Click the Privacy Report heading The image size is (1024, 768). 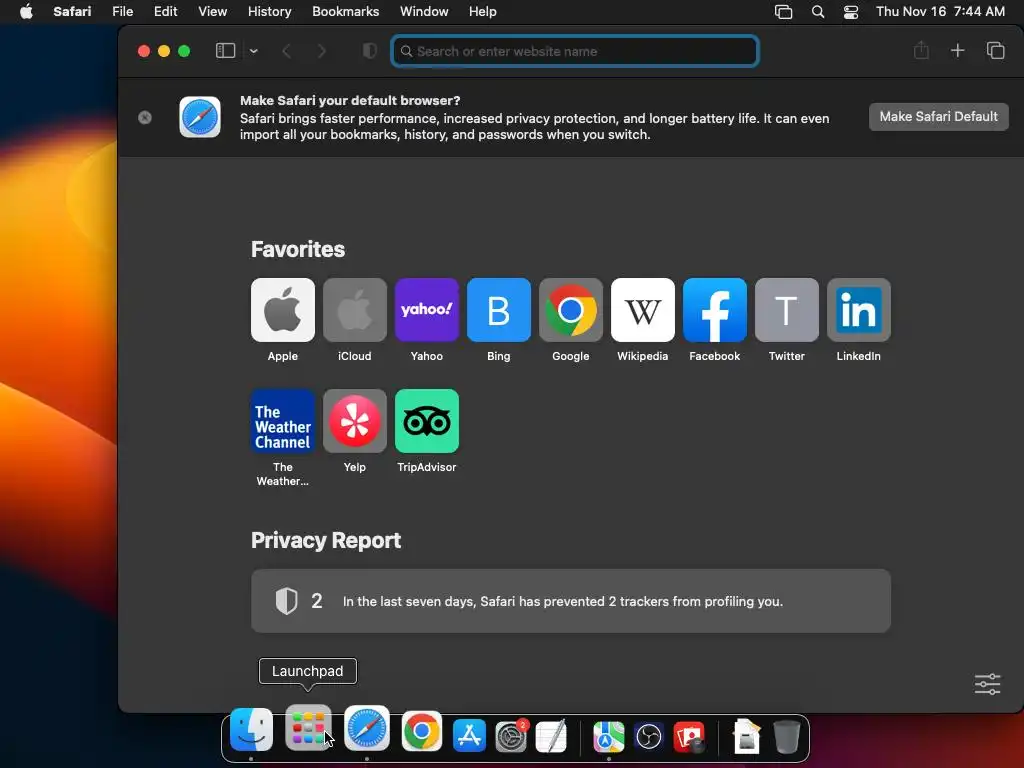tap(326, 540)
